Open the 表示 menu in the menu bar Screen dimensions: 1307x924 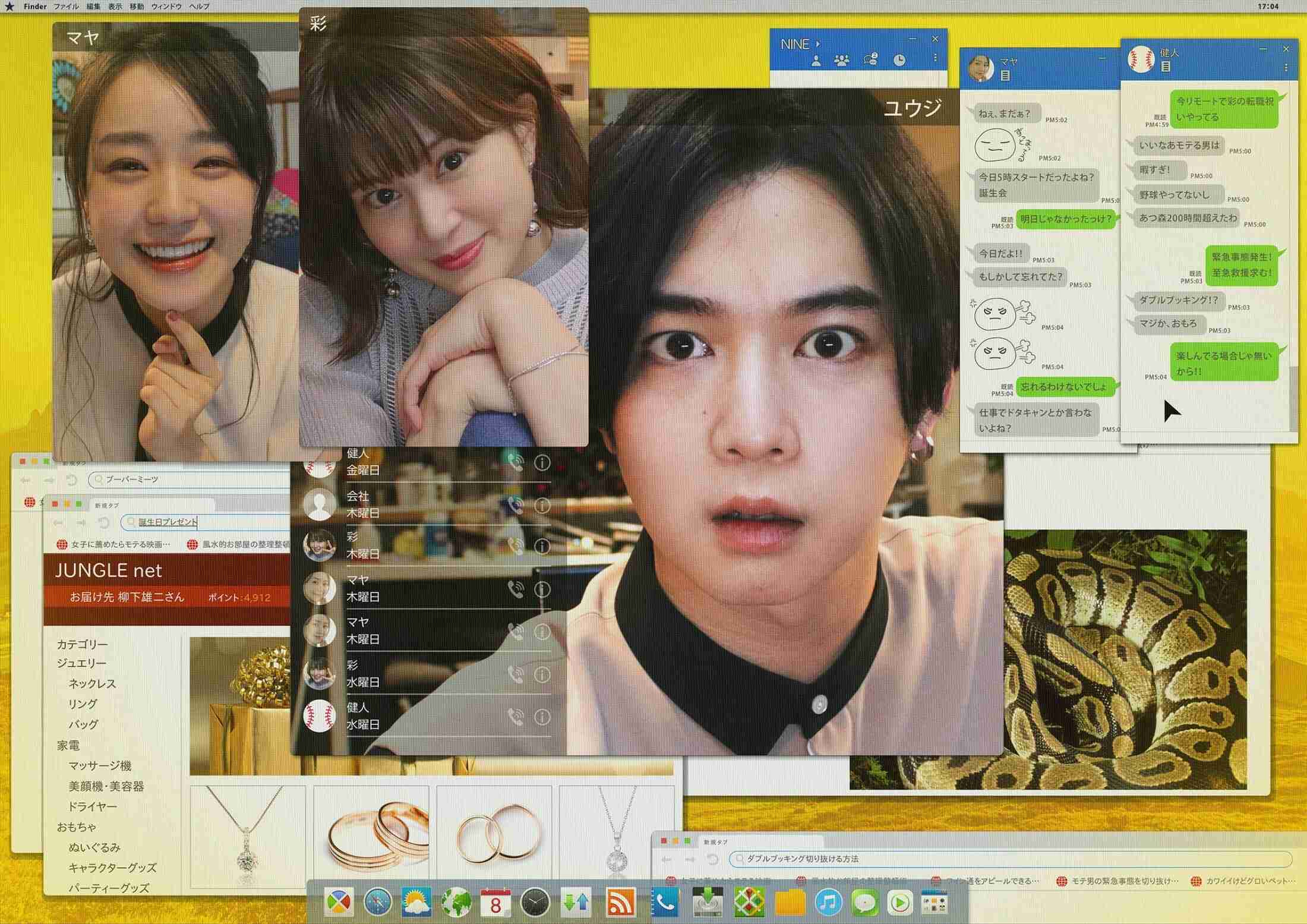(x=115, y=7)
